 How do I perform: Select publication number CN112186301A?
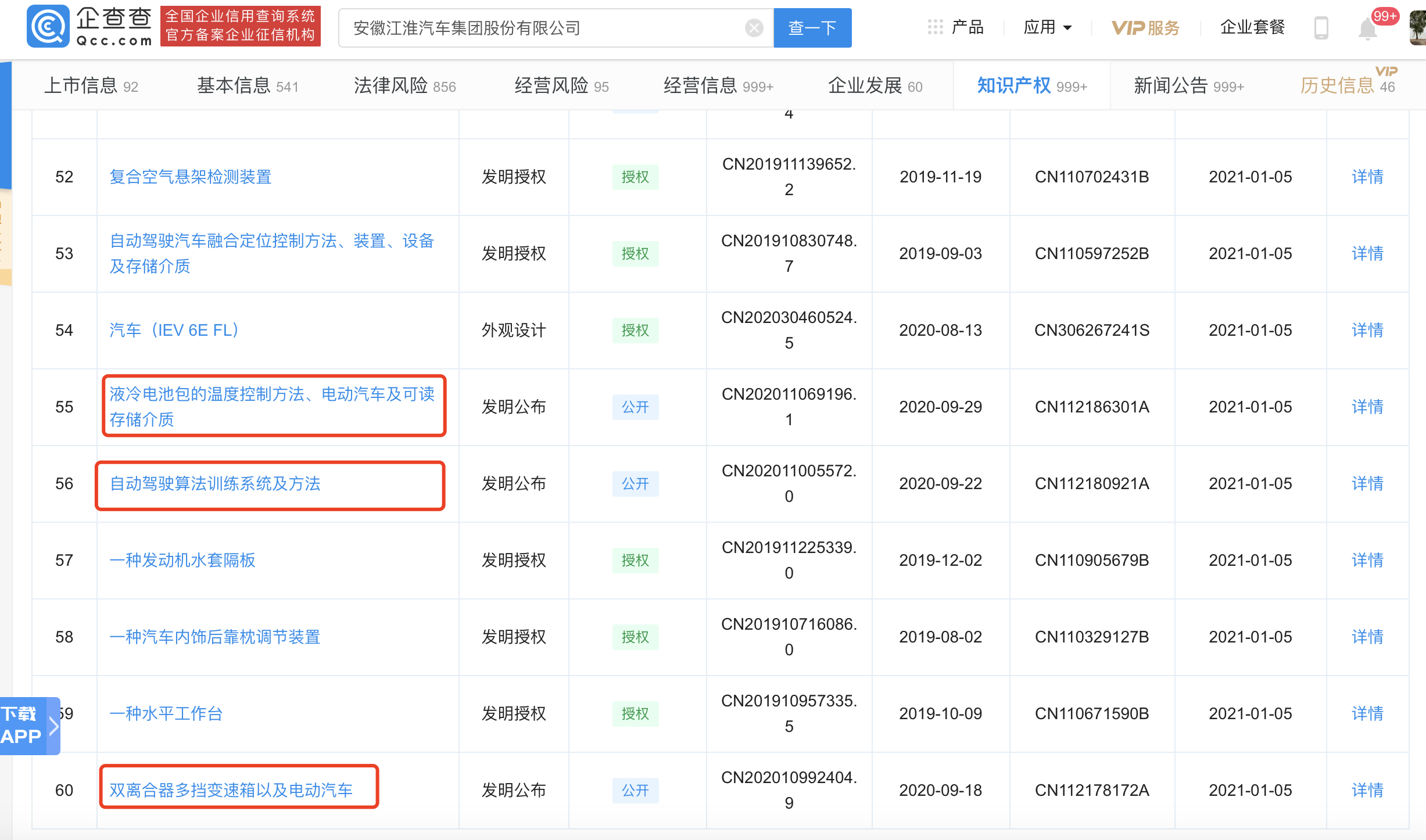coord(1092,407)
